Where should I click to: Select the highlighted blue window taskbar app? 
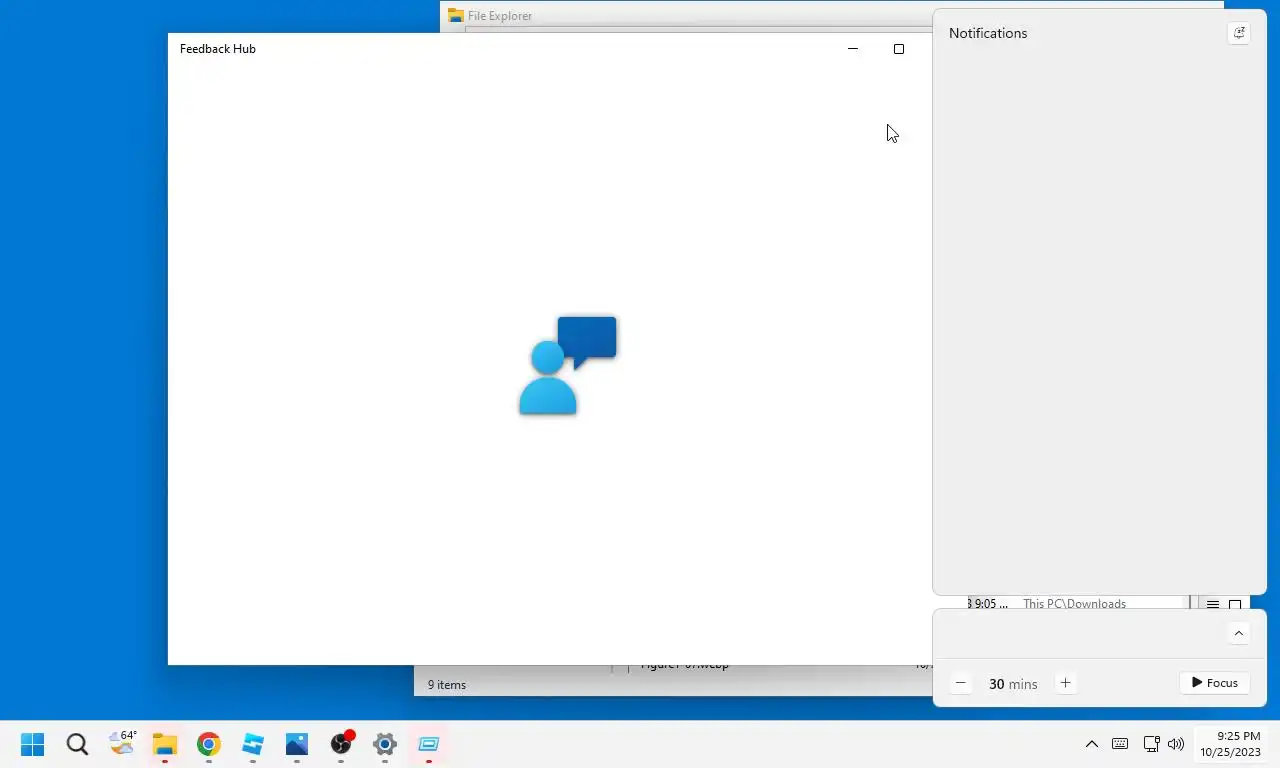(x=429, y=744)
